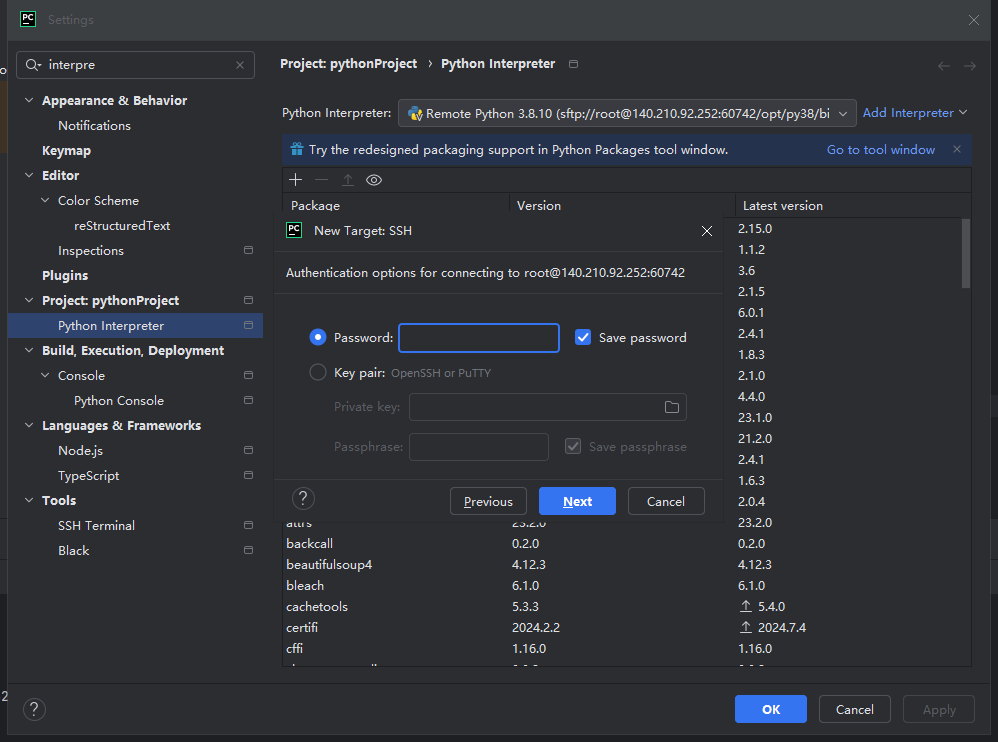Viewport: 998px width, 742px height.
Task: Click the search magnifier icon
Action: 32,65
